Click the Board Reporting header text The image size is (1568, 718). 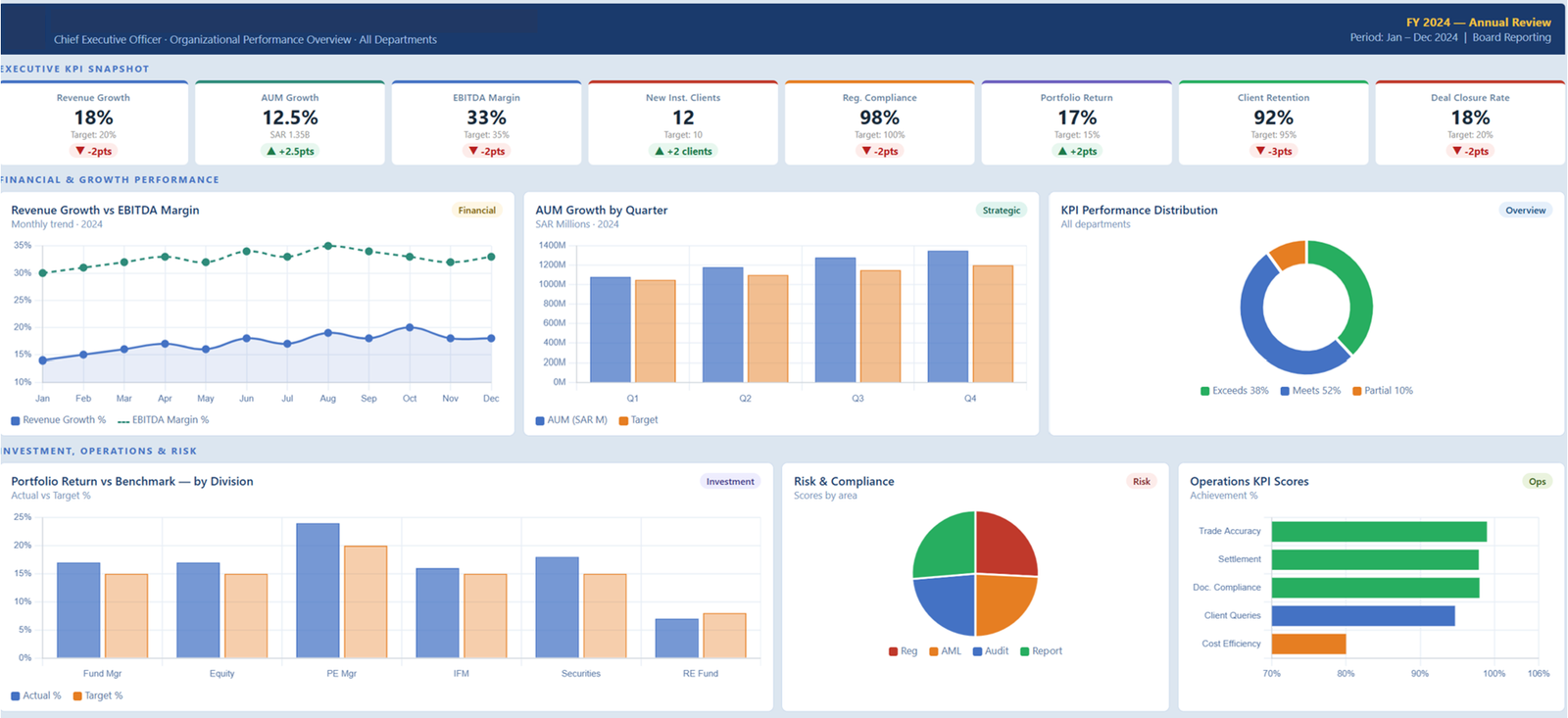pos(1511,37)
